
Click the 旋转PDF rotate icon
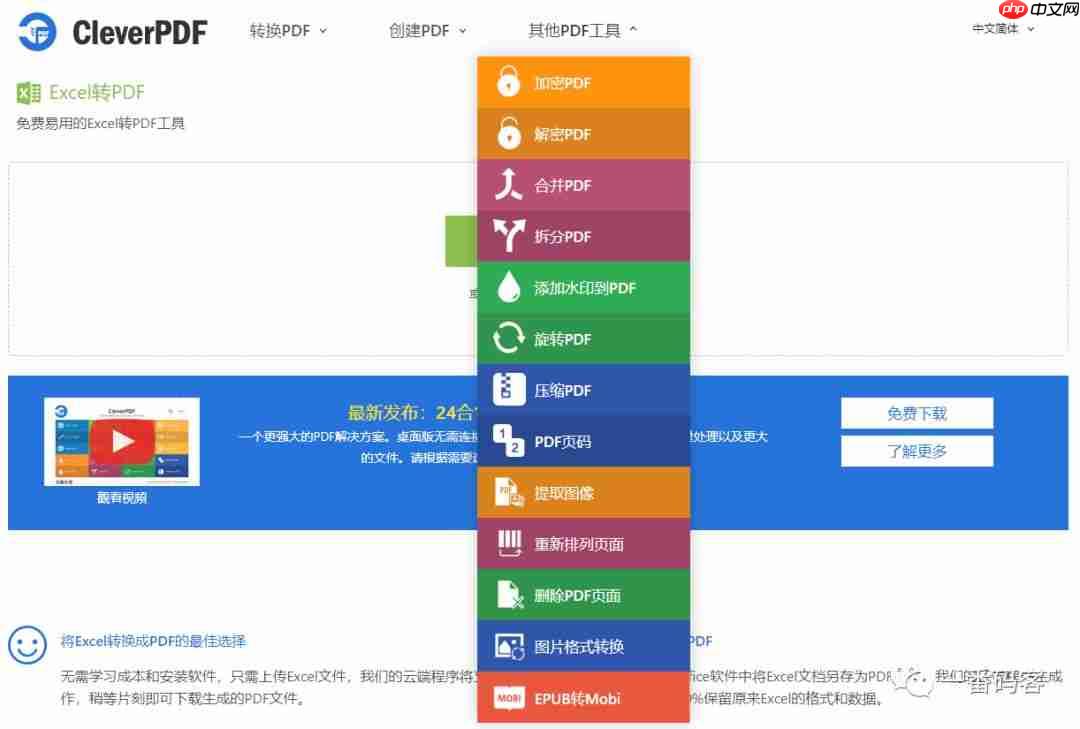(x=508, y=338)
